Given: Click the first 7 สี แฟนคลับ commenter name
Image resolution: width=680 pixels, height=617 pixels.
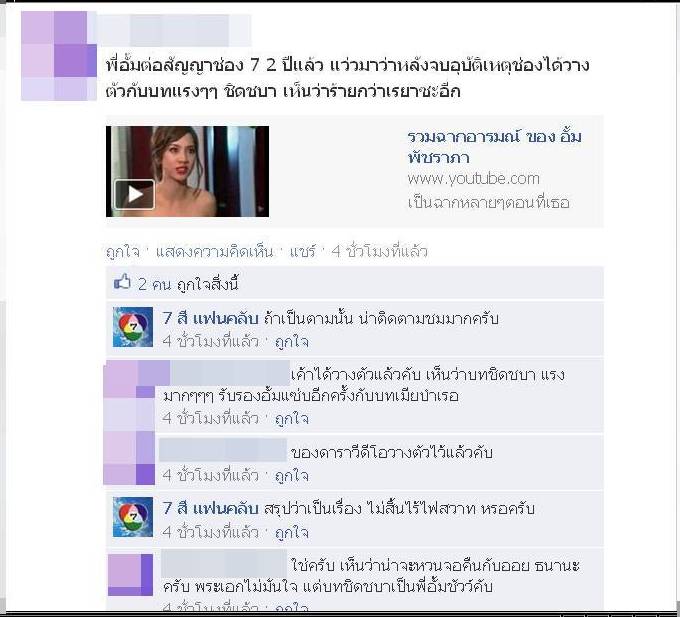Looking at the screenshot, I should pos(210,318).
